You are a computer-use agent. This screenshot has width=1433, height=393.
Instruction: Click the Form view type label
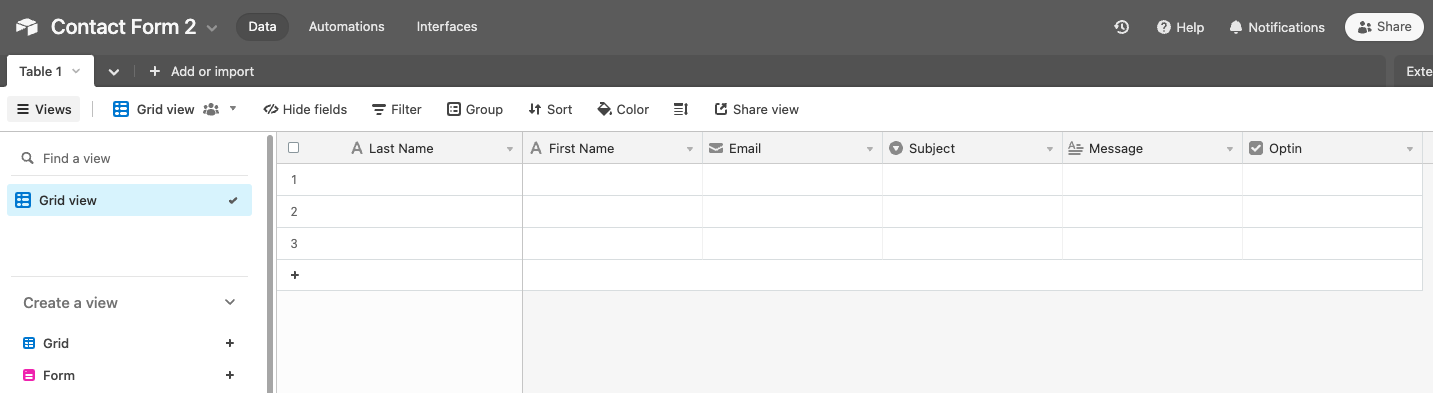[x=59, y=375]
